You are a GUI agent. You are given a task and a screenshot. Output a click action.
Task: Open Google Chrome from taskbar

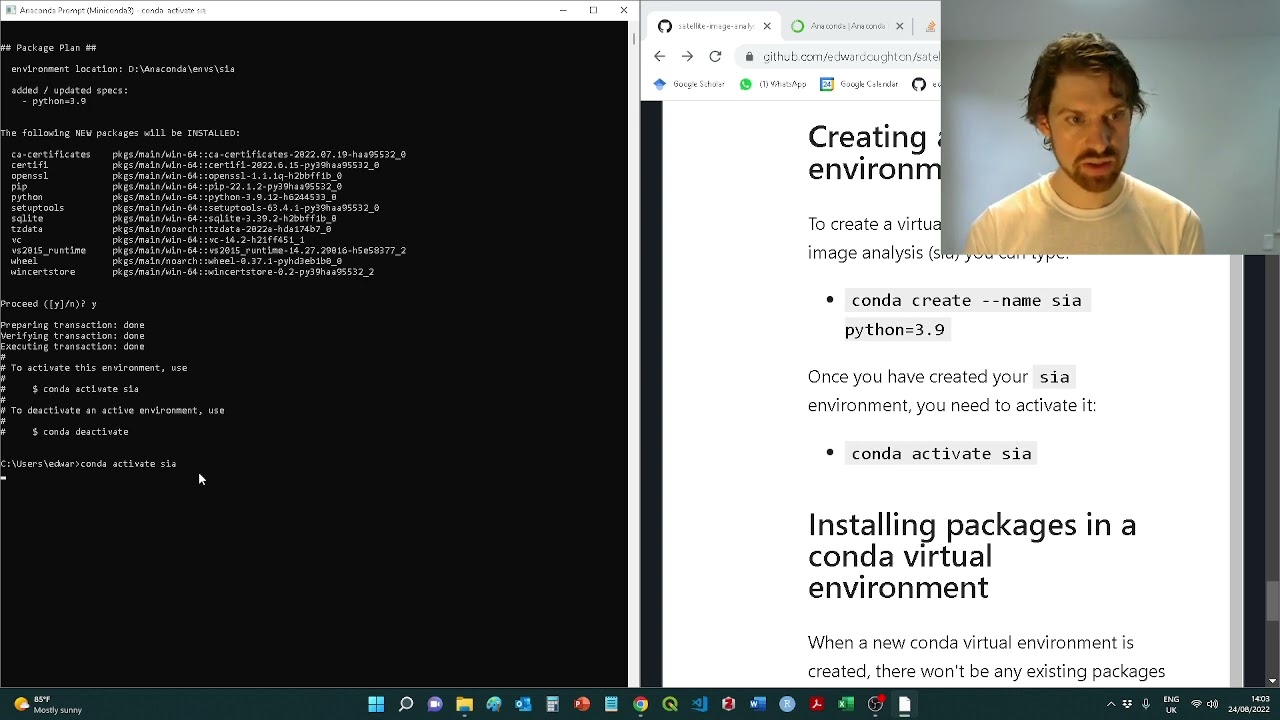(x=640, y=704)
